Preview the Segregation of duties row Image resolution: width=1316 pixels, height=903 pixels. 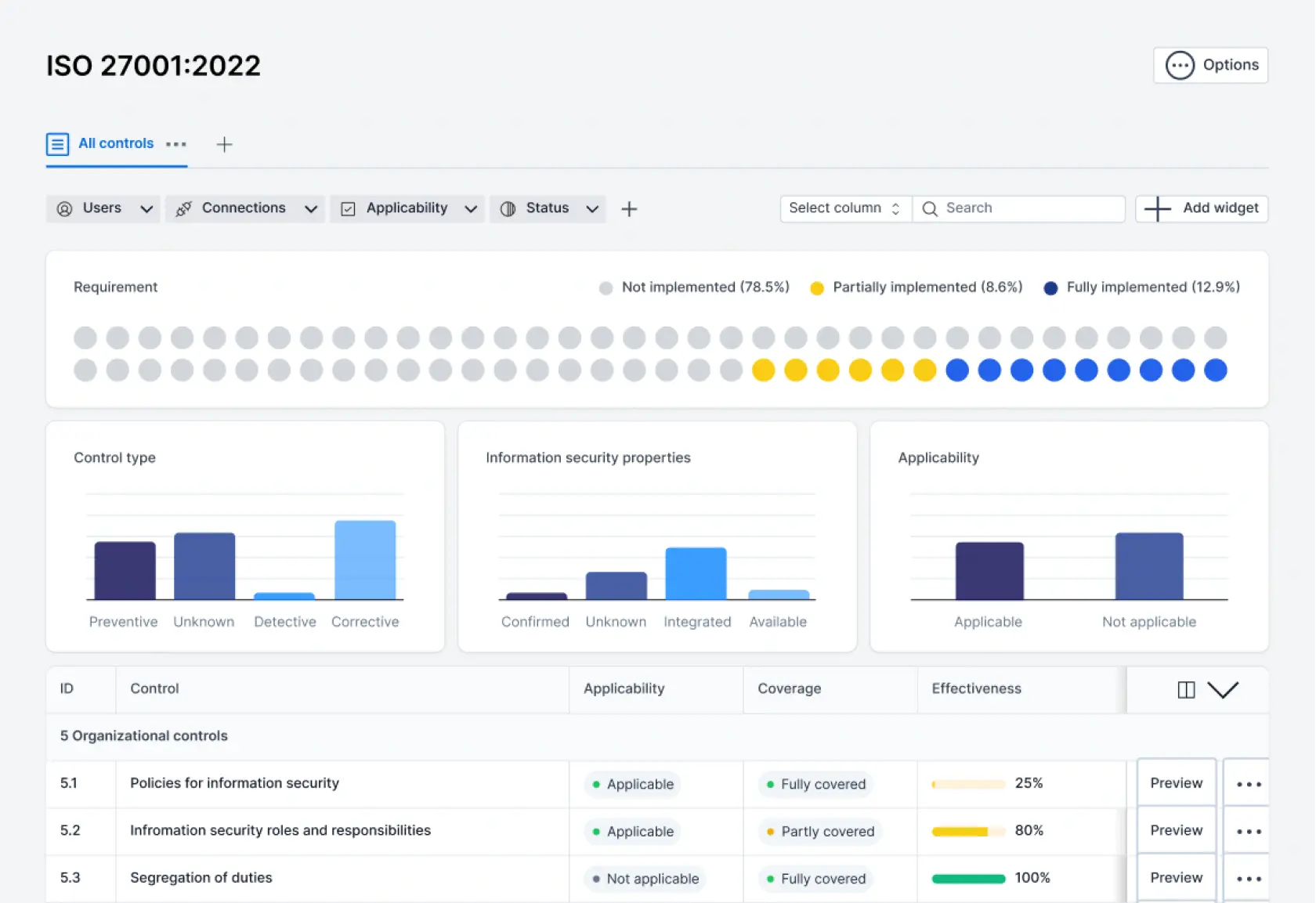coord(1176,878)
